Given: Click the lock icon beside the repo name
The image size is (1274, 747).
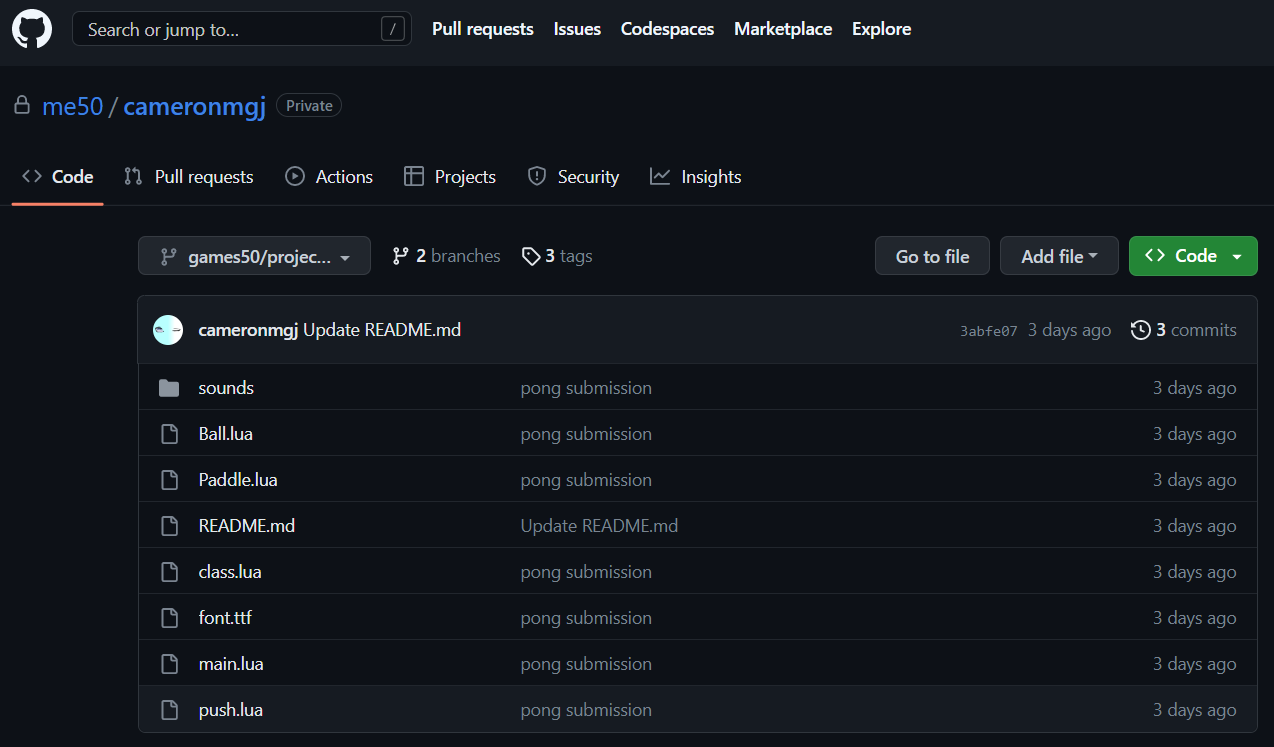Looking at the screenshot, I should pyautogui.click(x=21, y=105).
